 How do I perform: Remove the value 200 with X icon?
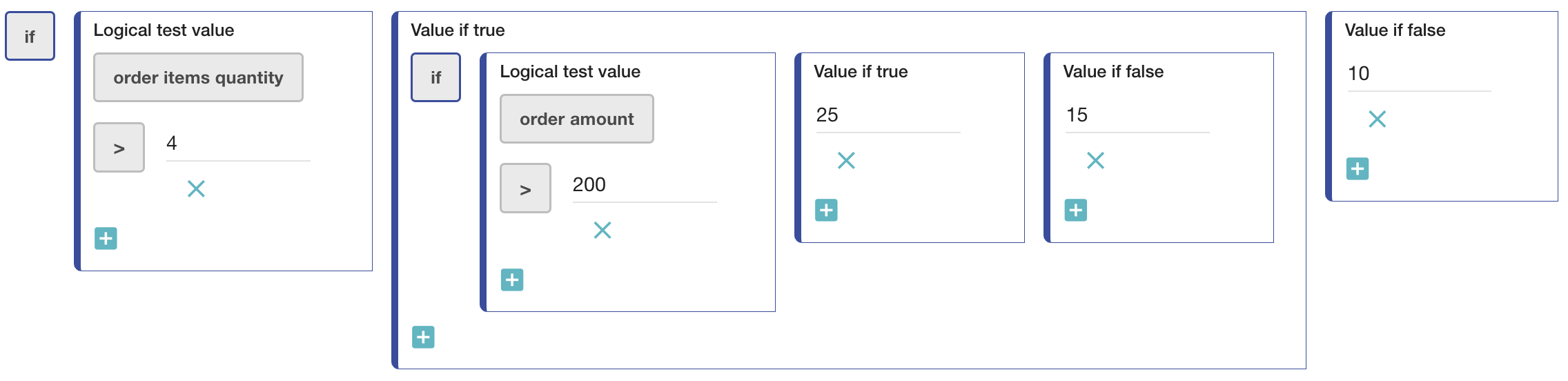point(602,230)
